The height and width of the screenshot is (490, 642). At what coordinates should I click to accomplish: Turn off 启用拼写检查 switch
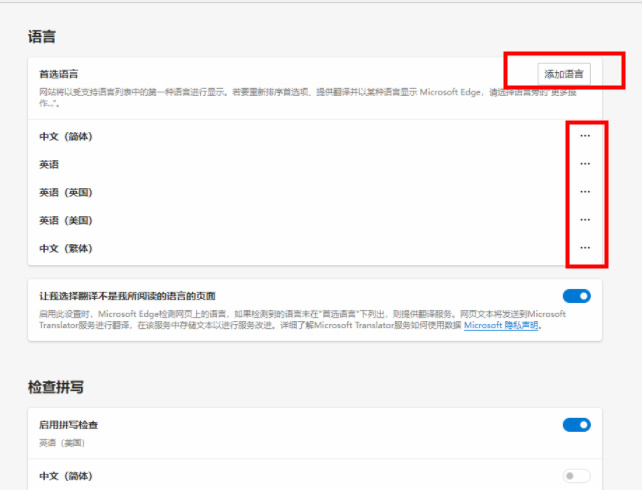tap(576, 425)
